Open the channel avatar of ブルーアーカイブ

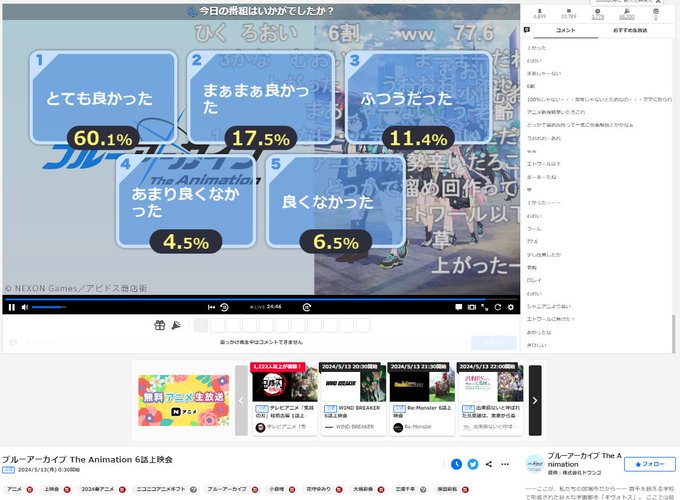(534, 464)
